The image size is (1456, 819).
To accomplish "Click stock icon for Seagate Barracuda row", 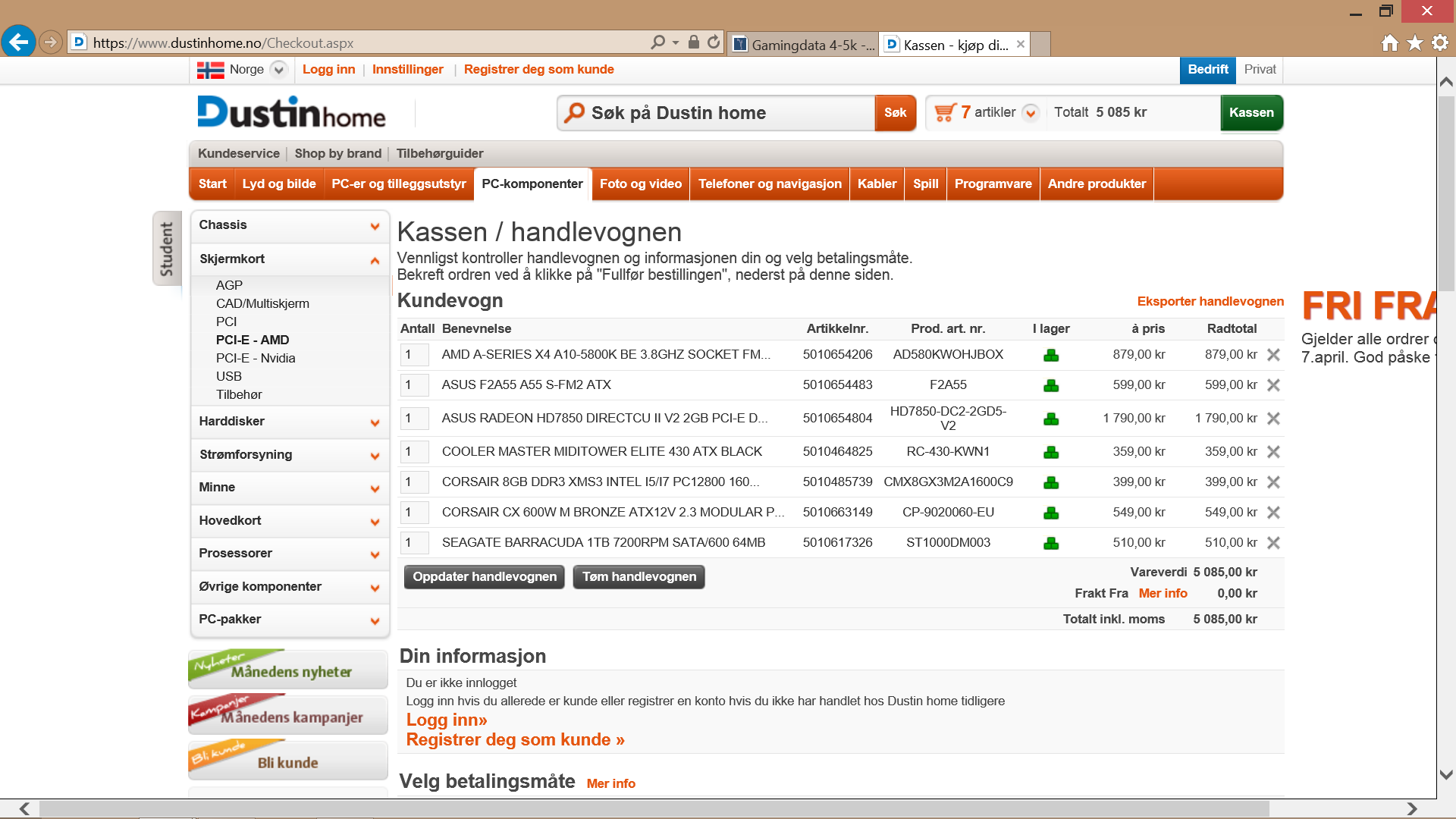I will 1051,543.
